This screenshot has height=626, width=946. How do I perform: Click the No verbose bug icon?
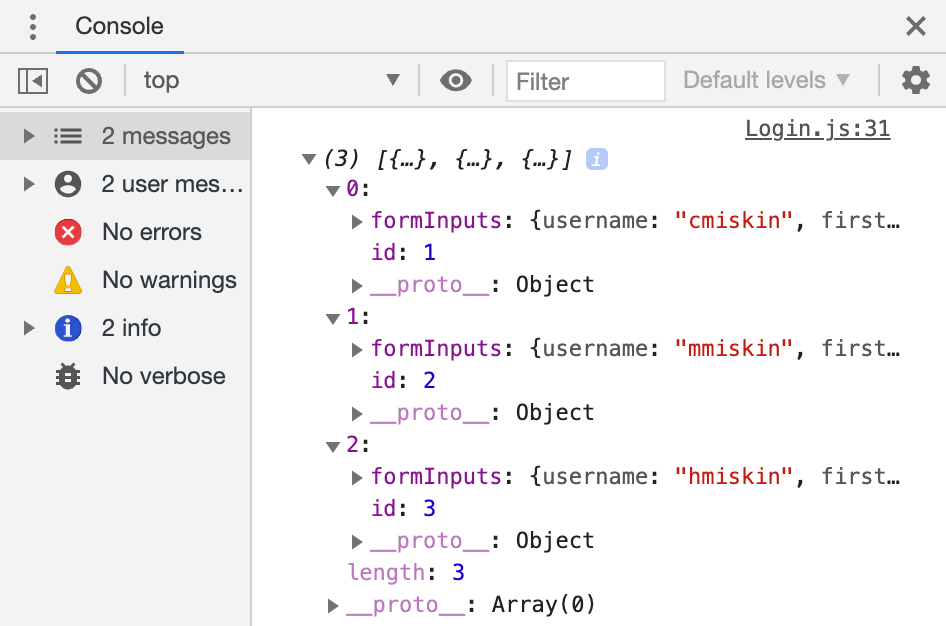click(x=67, y=376)
